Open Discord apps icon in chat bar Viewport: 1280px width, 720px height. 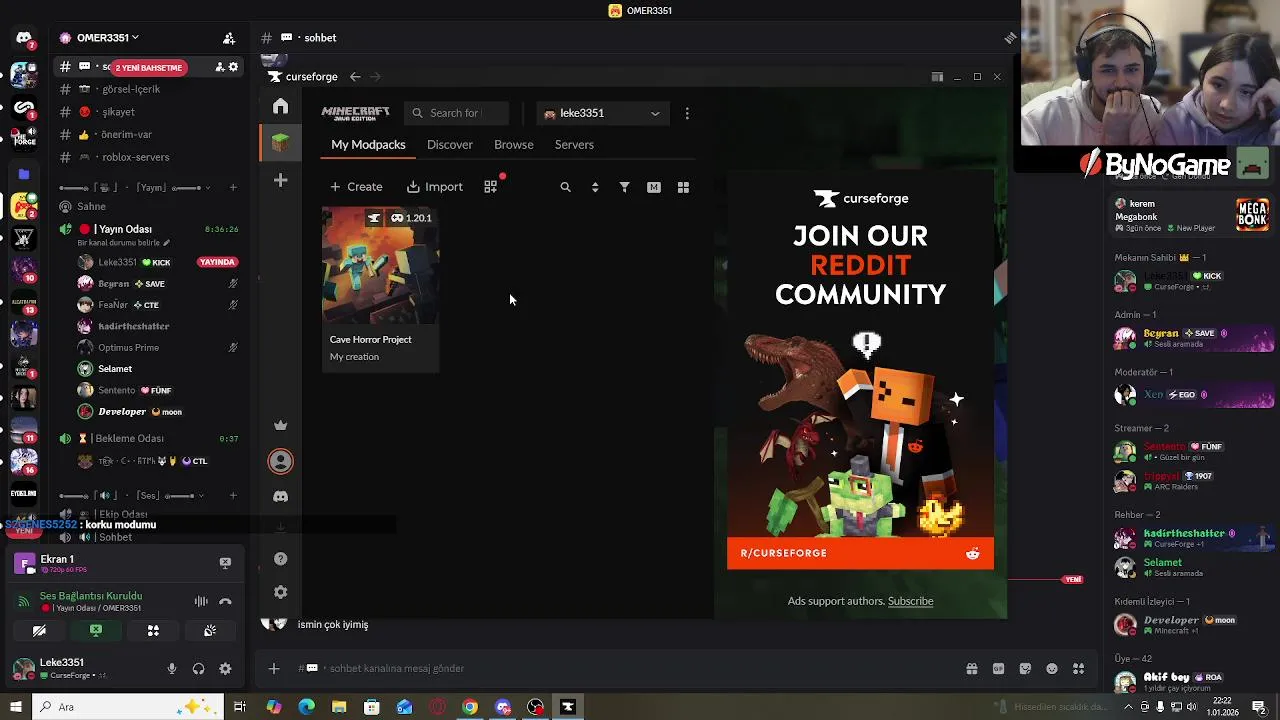[1078, 669]
